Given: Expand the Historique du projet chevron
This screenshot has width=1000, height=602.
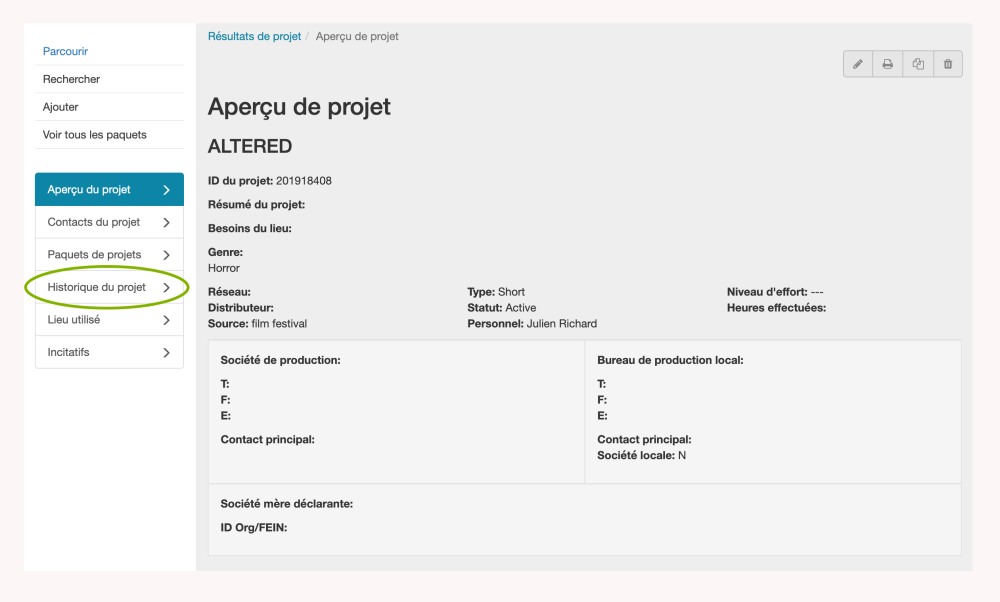Looking at the screenshot, I should [166, 288].
